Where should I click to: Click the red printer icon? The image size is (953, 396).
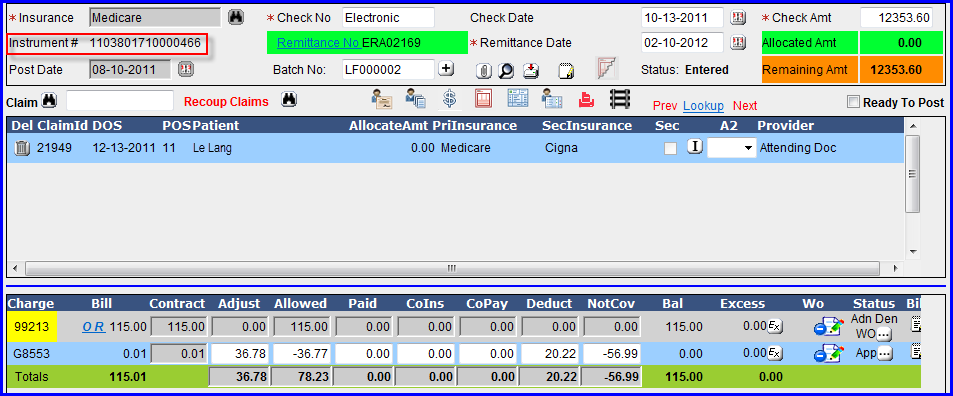click(586, 100)
